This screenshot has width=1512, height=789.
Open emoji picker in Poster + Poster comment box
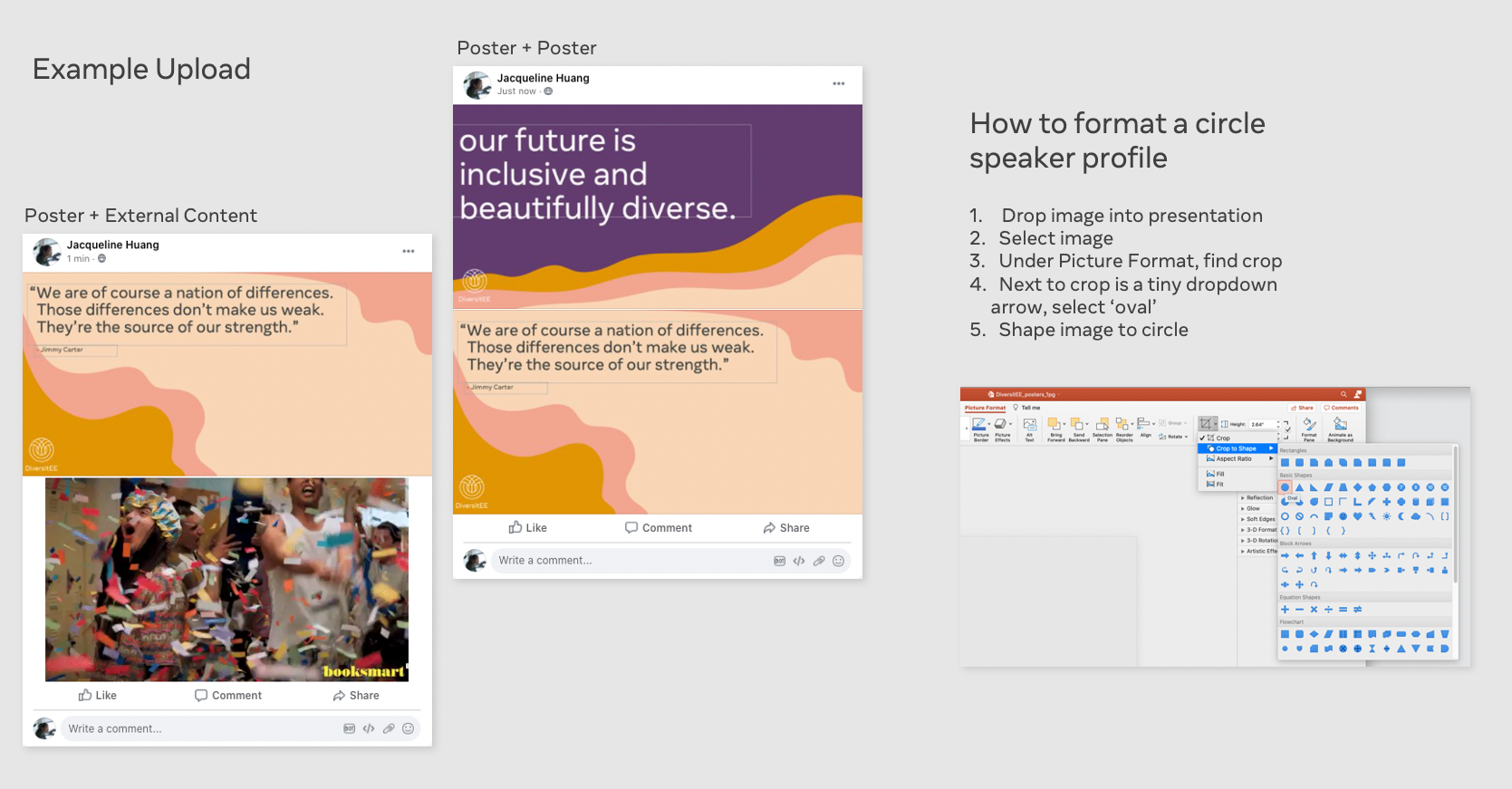[839, 562]
